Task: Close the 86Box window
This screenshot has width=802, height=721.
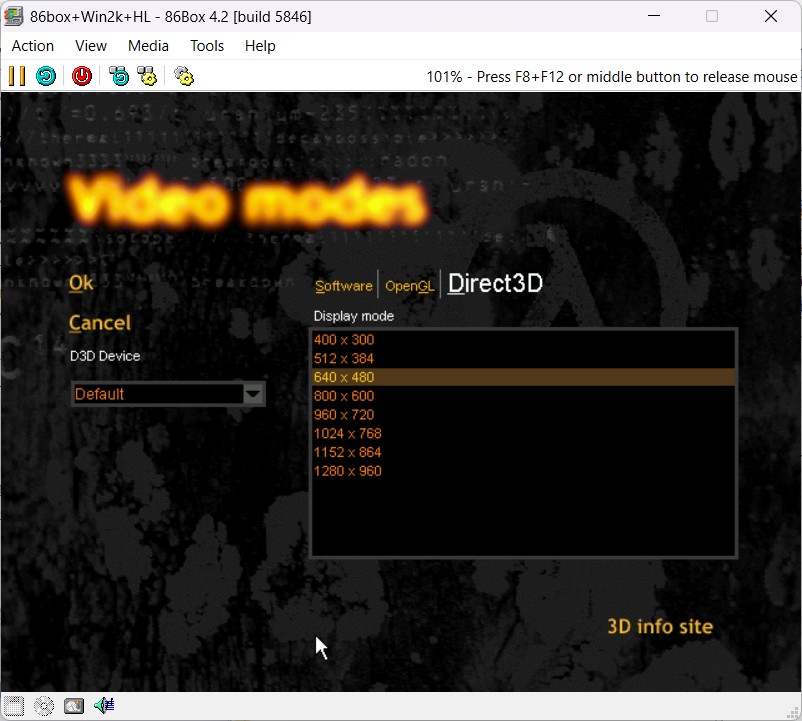Action: click(x=771, y=16)
